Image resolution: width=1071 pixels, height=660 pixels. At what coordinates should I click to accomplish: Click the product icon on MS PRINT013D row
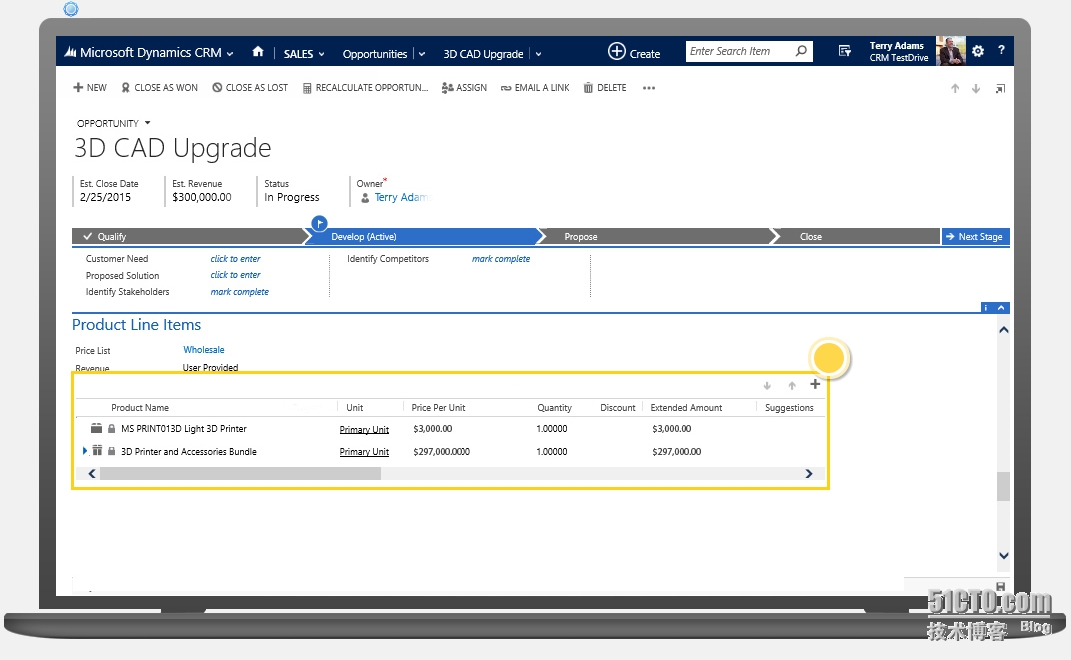pos(96,428)
